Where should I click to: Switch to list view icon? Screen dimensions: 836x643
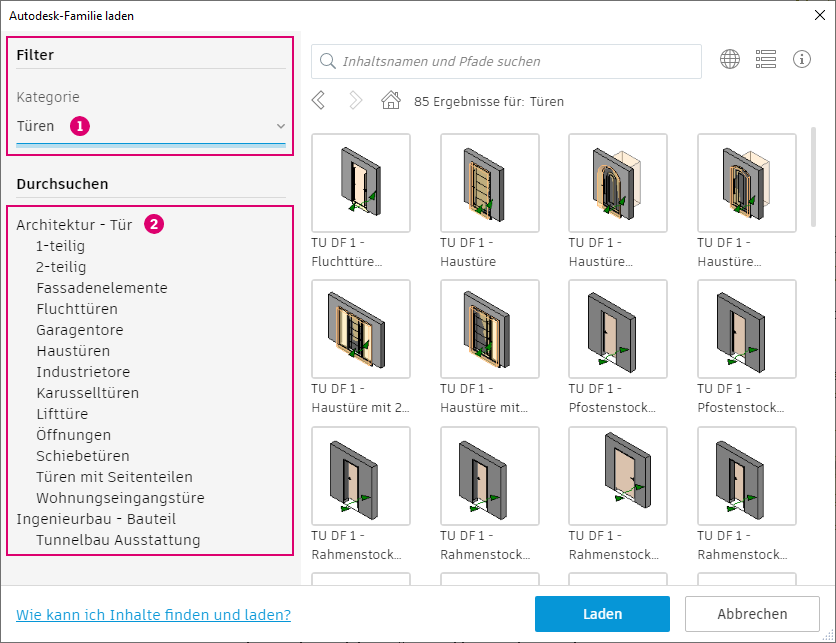tap(766, 59)
